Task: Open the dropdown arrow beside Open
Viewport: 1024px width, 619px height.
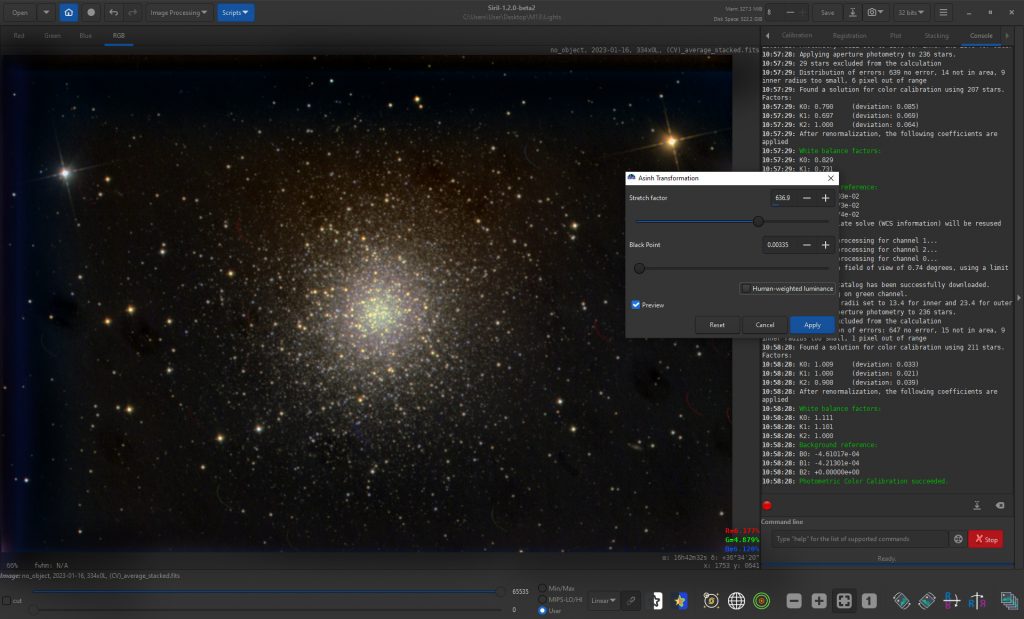Action: coord(46,12)
